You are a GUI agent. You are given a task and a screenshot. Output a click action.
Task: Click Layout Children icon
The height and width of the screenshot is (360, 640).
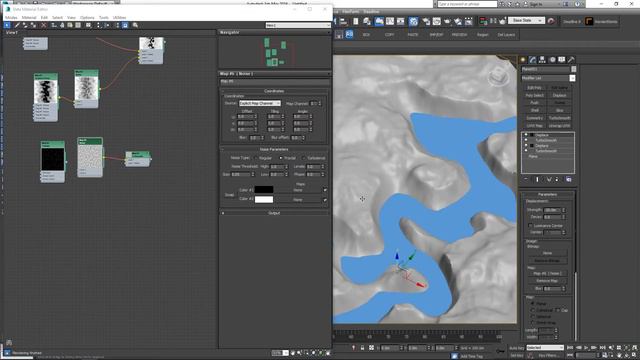click(x=107, y=25)
